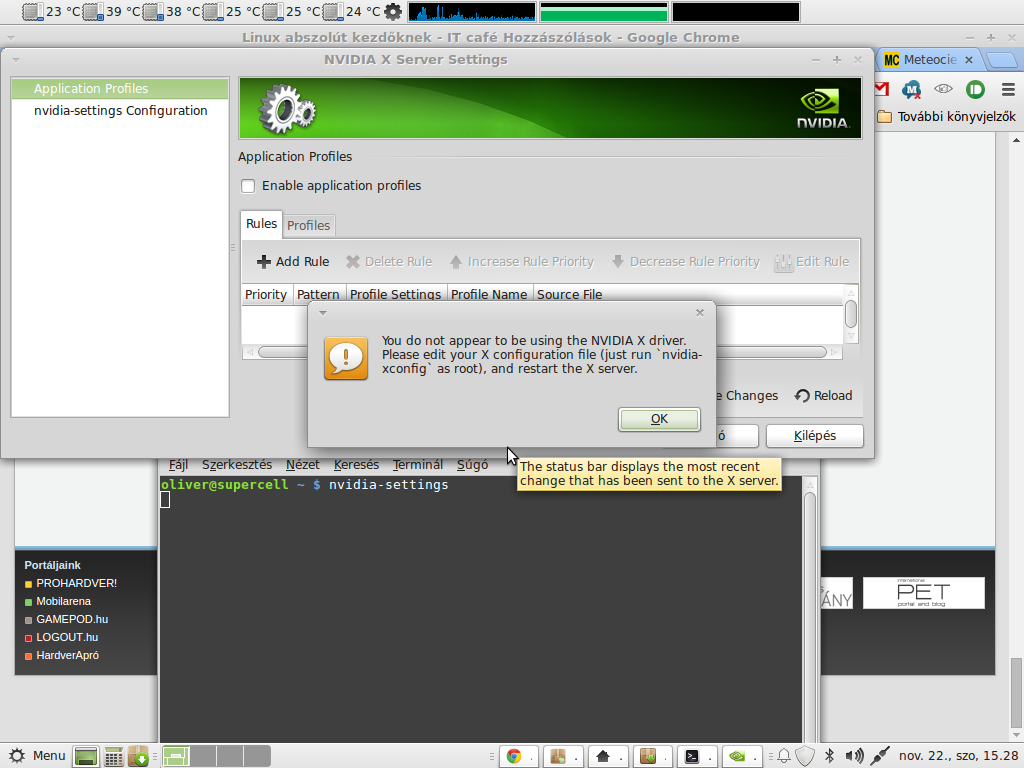Open the NVIDIA X Server Settings window menu arrow
This screenshot has width=1024, height=768.
(x=16, y=59)
